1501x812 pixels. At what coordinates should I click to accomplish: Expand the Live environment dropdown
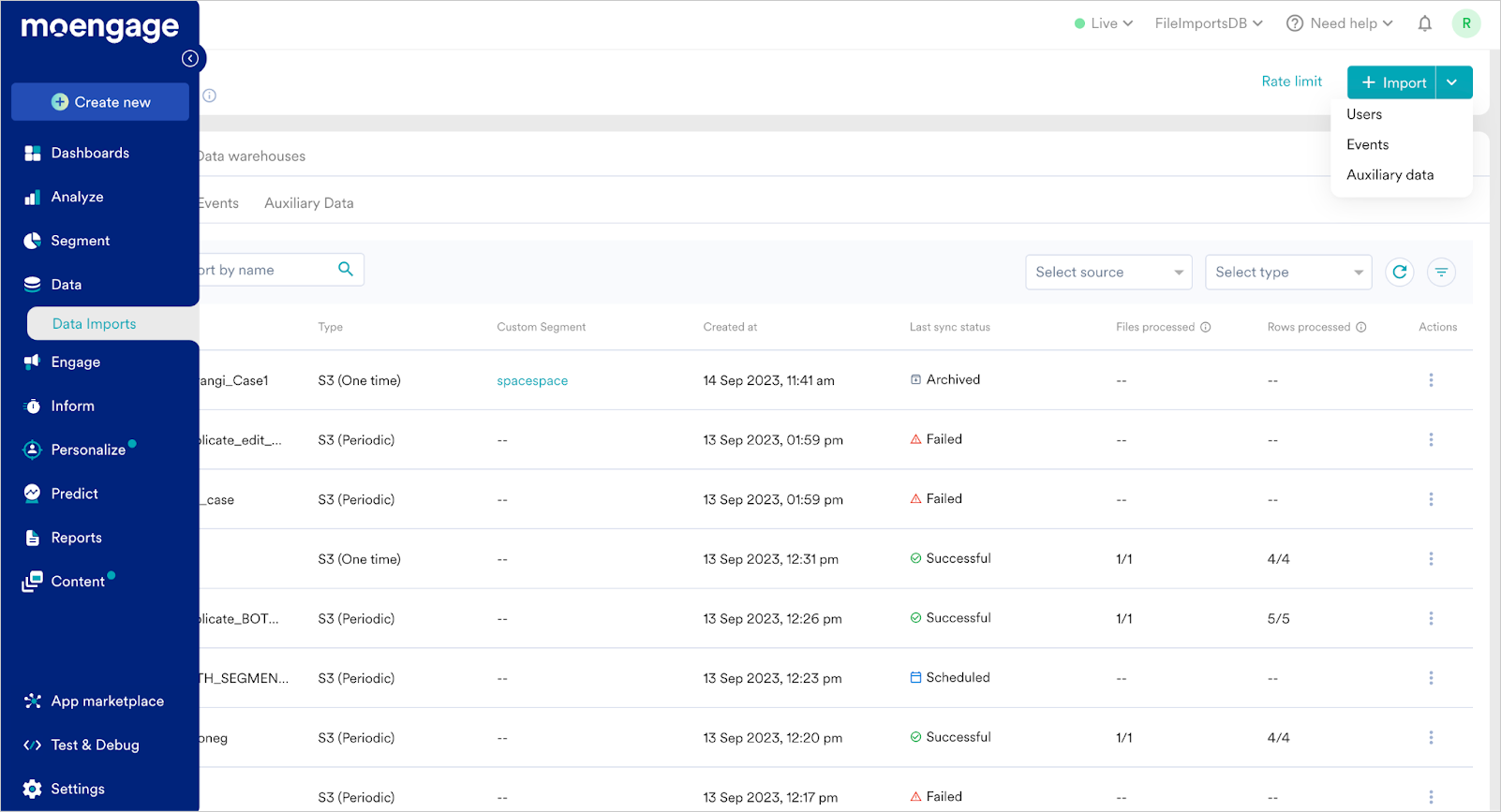pos(1104,23)
